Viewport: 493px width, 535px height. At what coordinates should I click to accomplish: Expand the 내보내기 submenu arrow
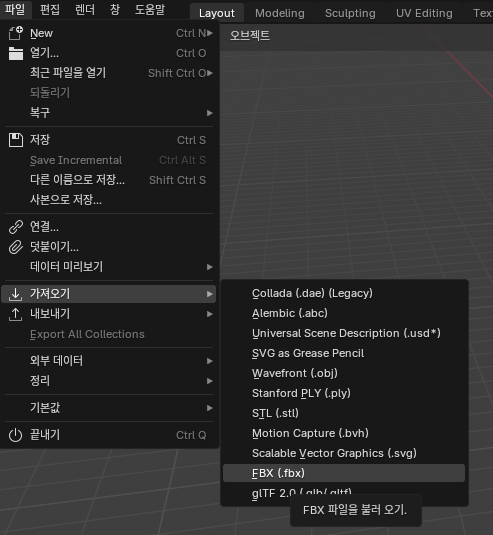click(210, 314)
